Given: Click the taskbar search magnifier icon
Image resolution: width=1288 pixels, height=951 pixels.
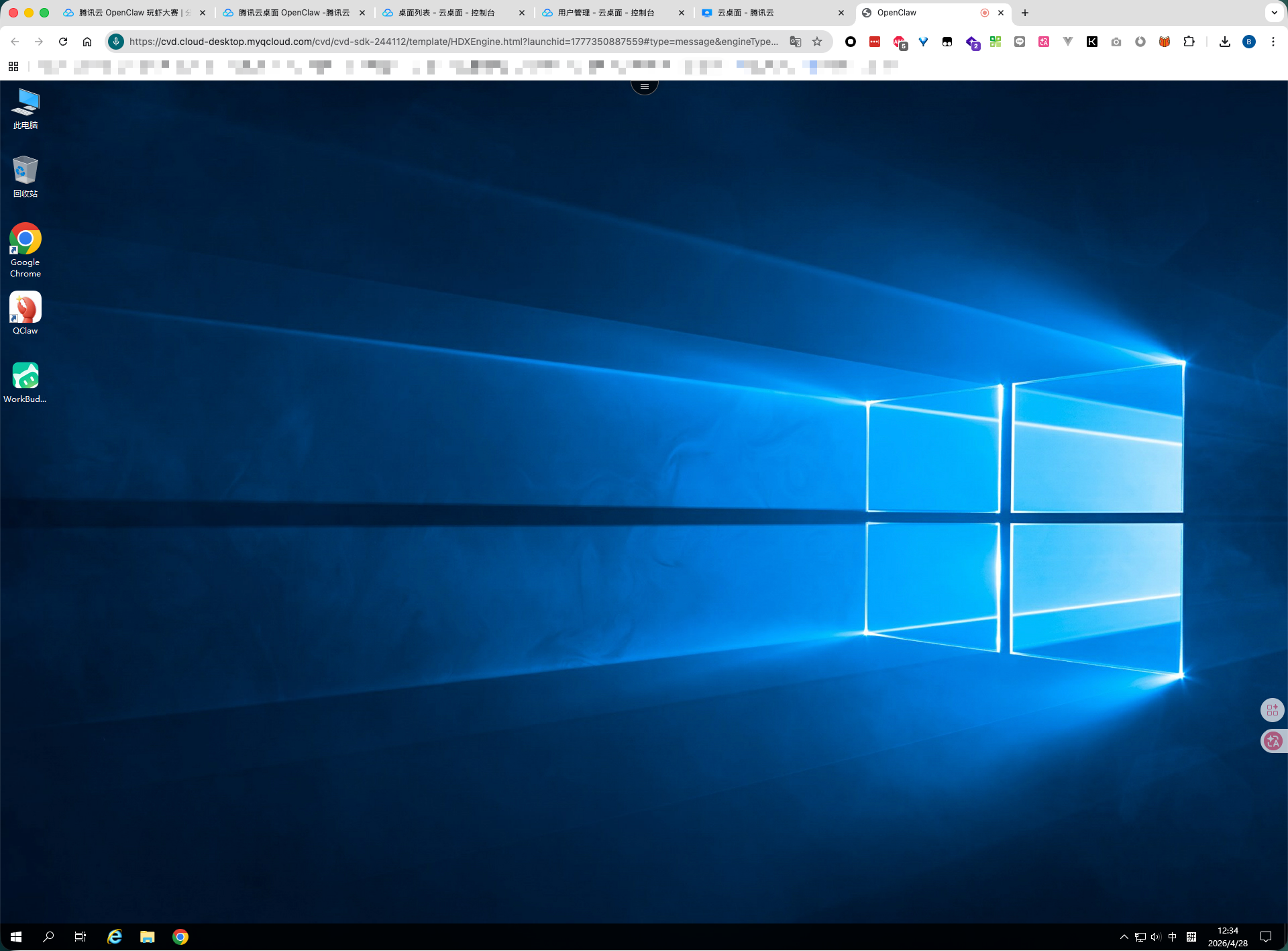Looking at the screenshot, I should 48,937.
